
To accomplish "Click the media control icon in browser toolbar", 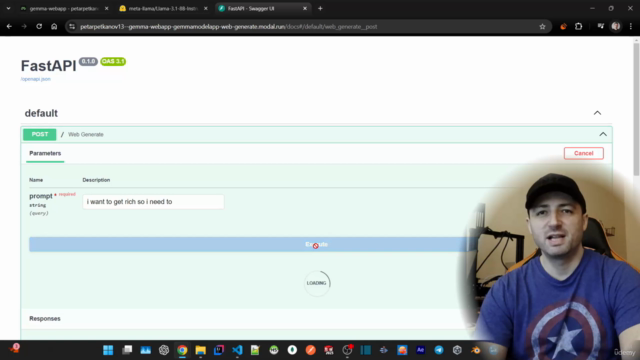I will pos(600,27).
